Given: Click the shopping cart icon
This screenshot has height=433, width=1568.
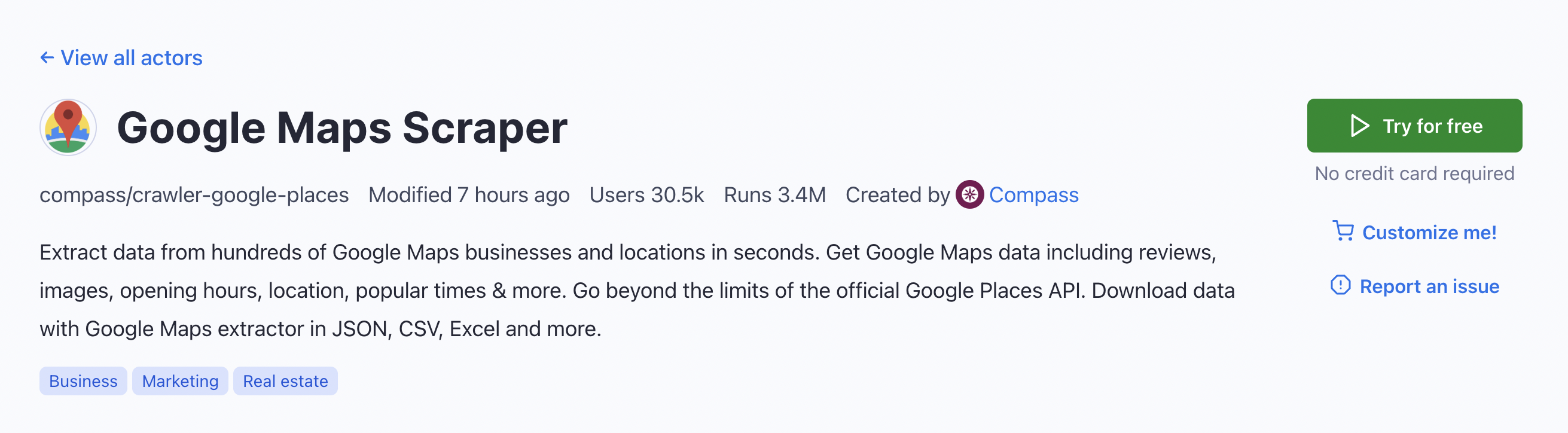Looking at the screenshot, I should 1343,231.
